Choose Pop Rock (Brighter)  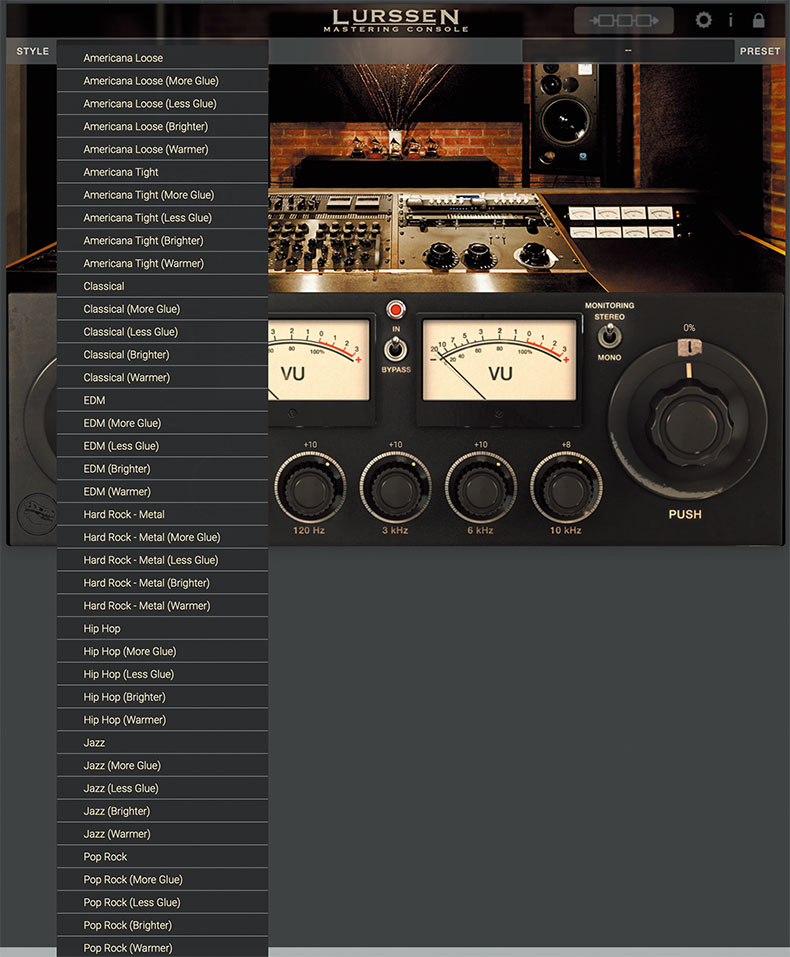162,925
